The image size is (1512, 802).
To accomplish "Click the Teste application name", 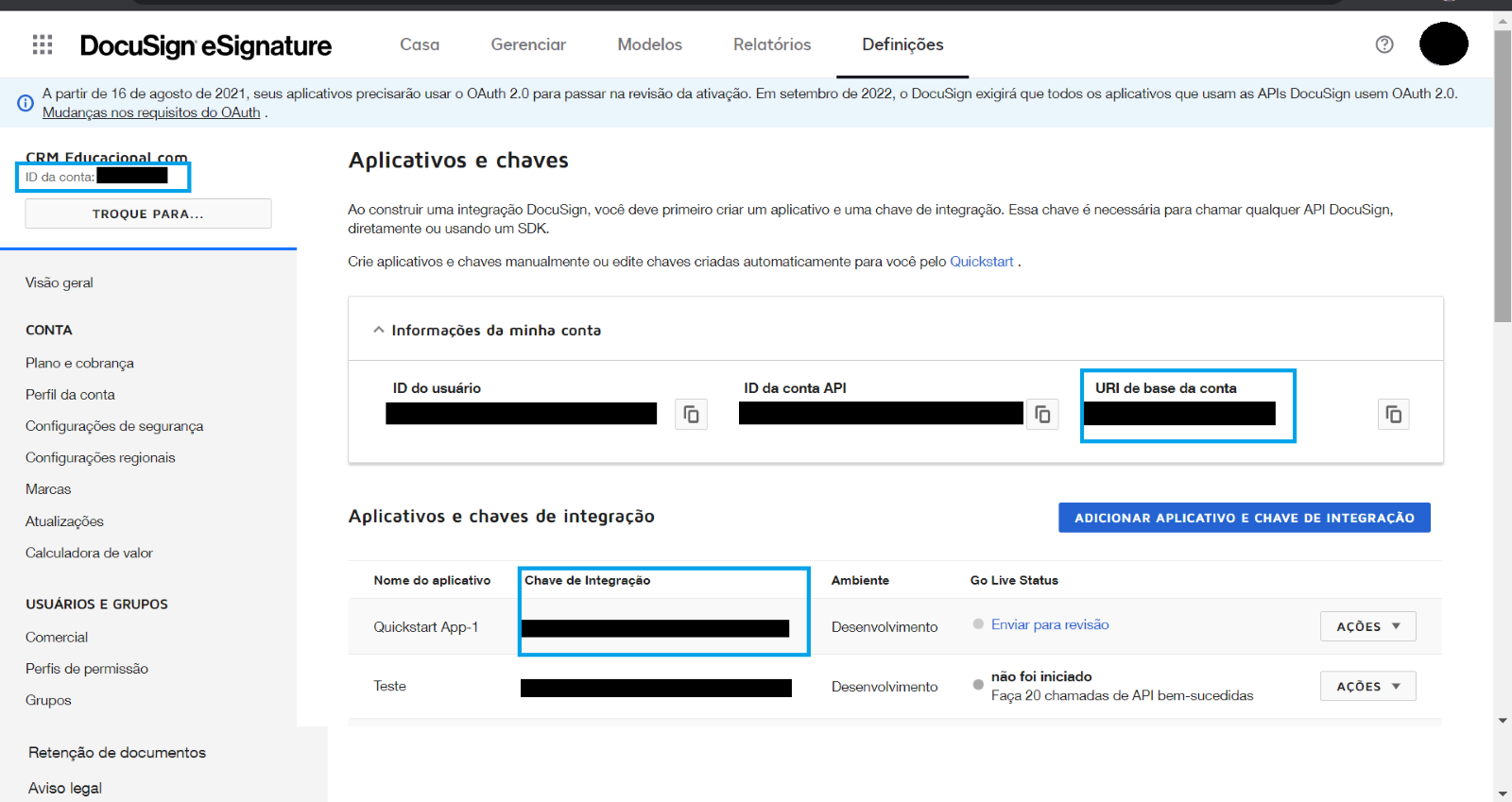I will (x=389, y=686).
